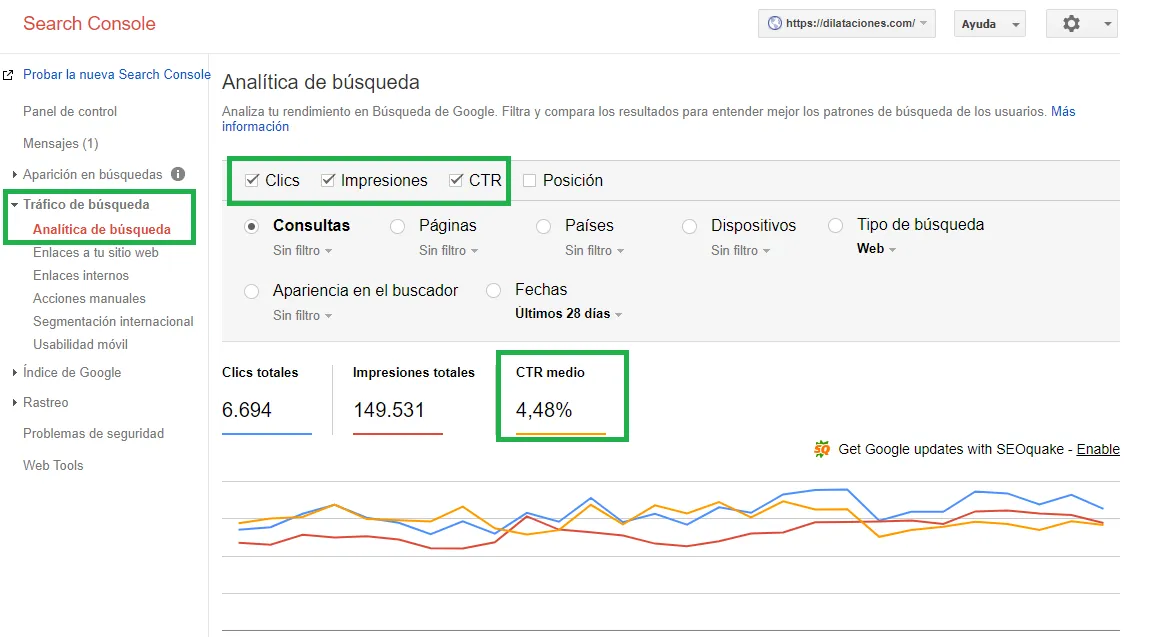Click the globe icon in the site selector
1155x637 pixels.
click(775, 24)
